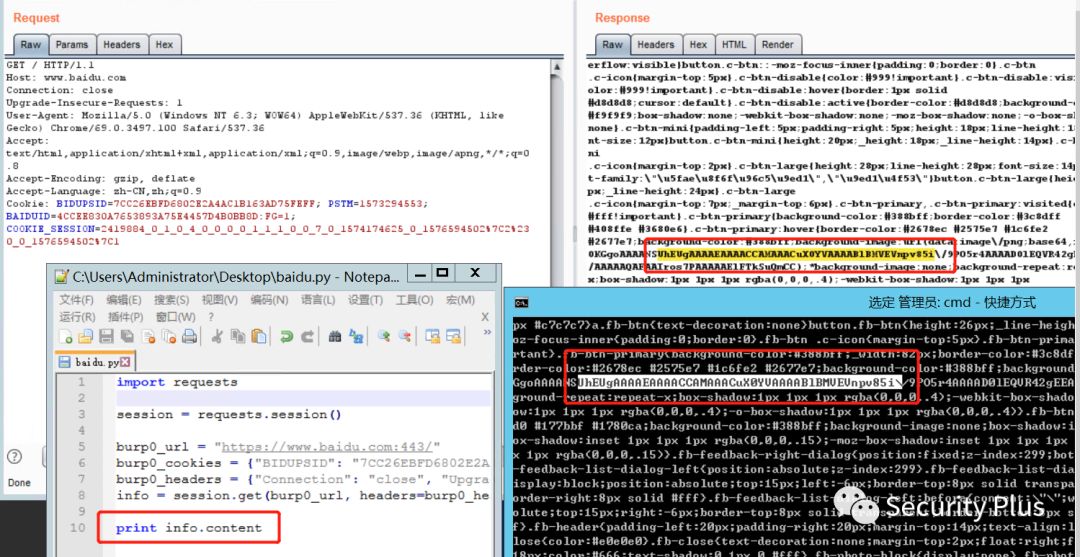Click the Request pane scrollbar up arrow
Screen dimensions: 1080x557
tap(555, 67)
